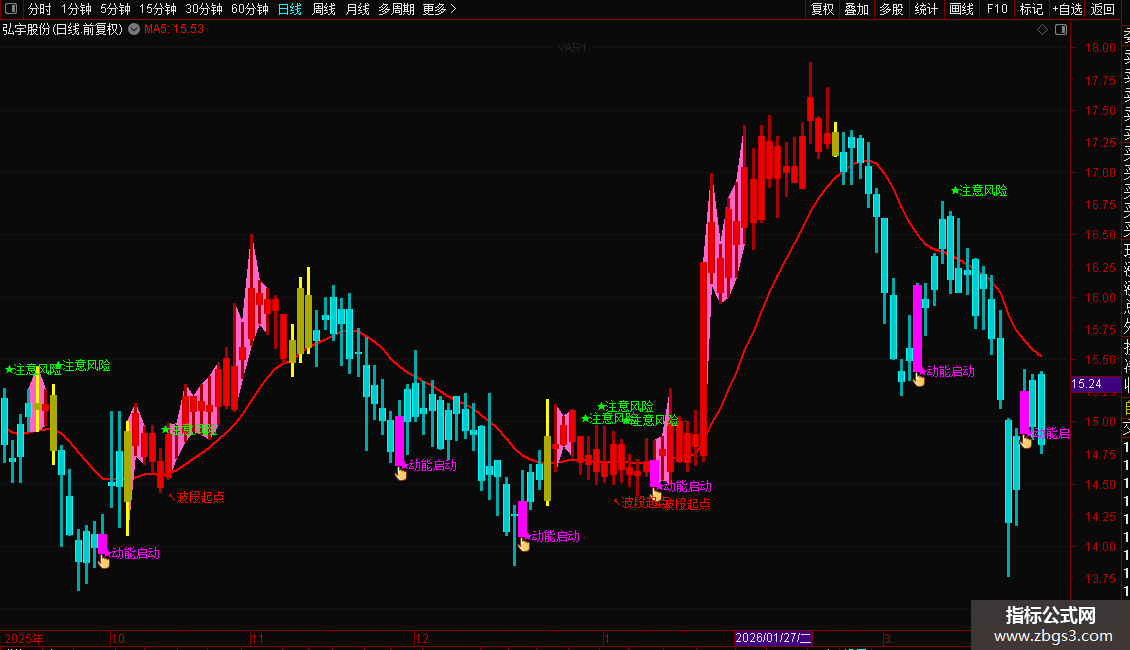Click the 叠加 overlay button
1130x650 pixels.
click(857, 9)
